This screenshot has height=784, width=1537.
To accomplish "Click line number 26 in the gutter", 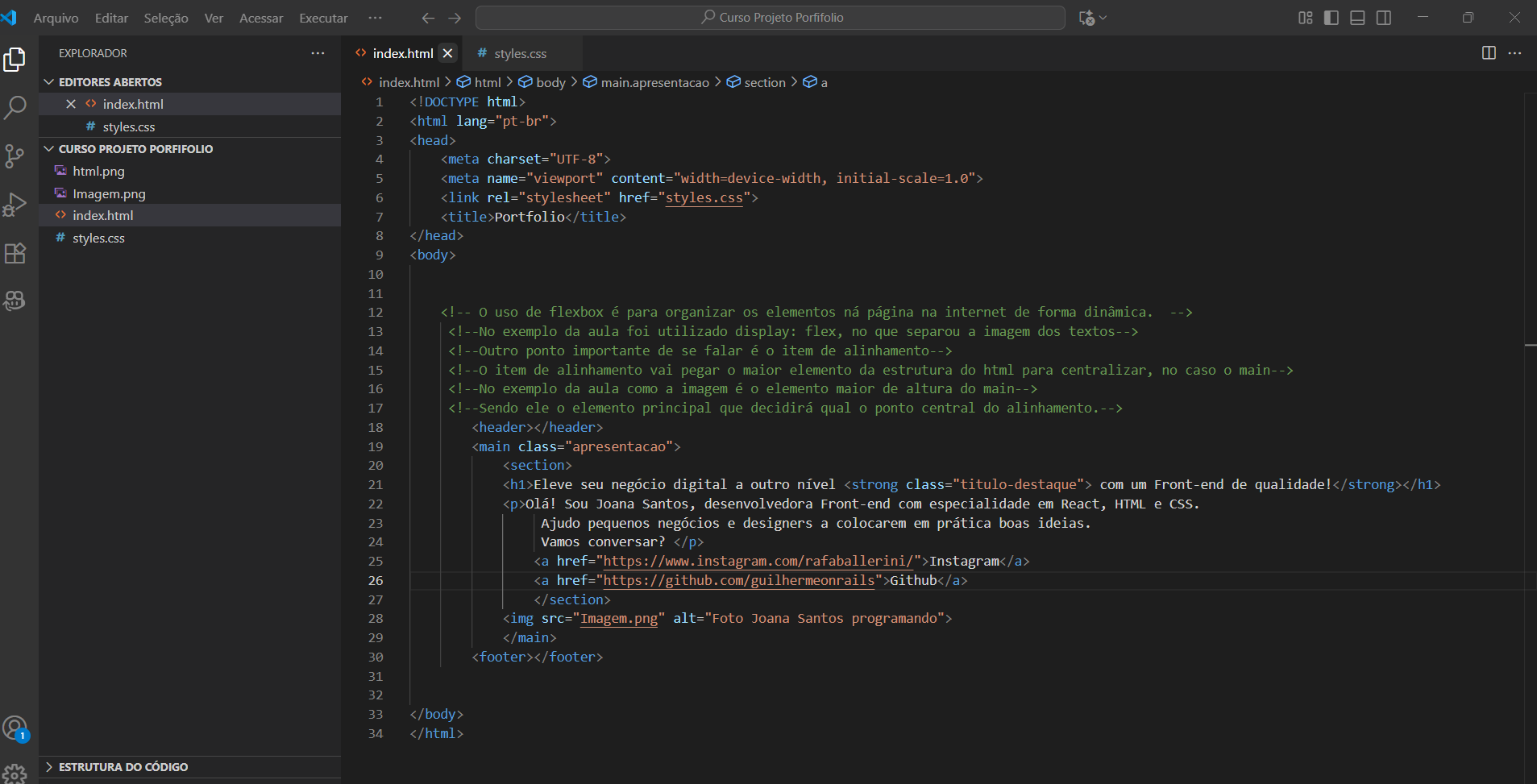I will click(376, 581).
